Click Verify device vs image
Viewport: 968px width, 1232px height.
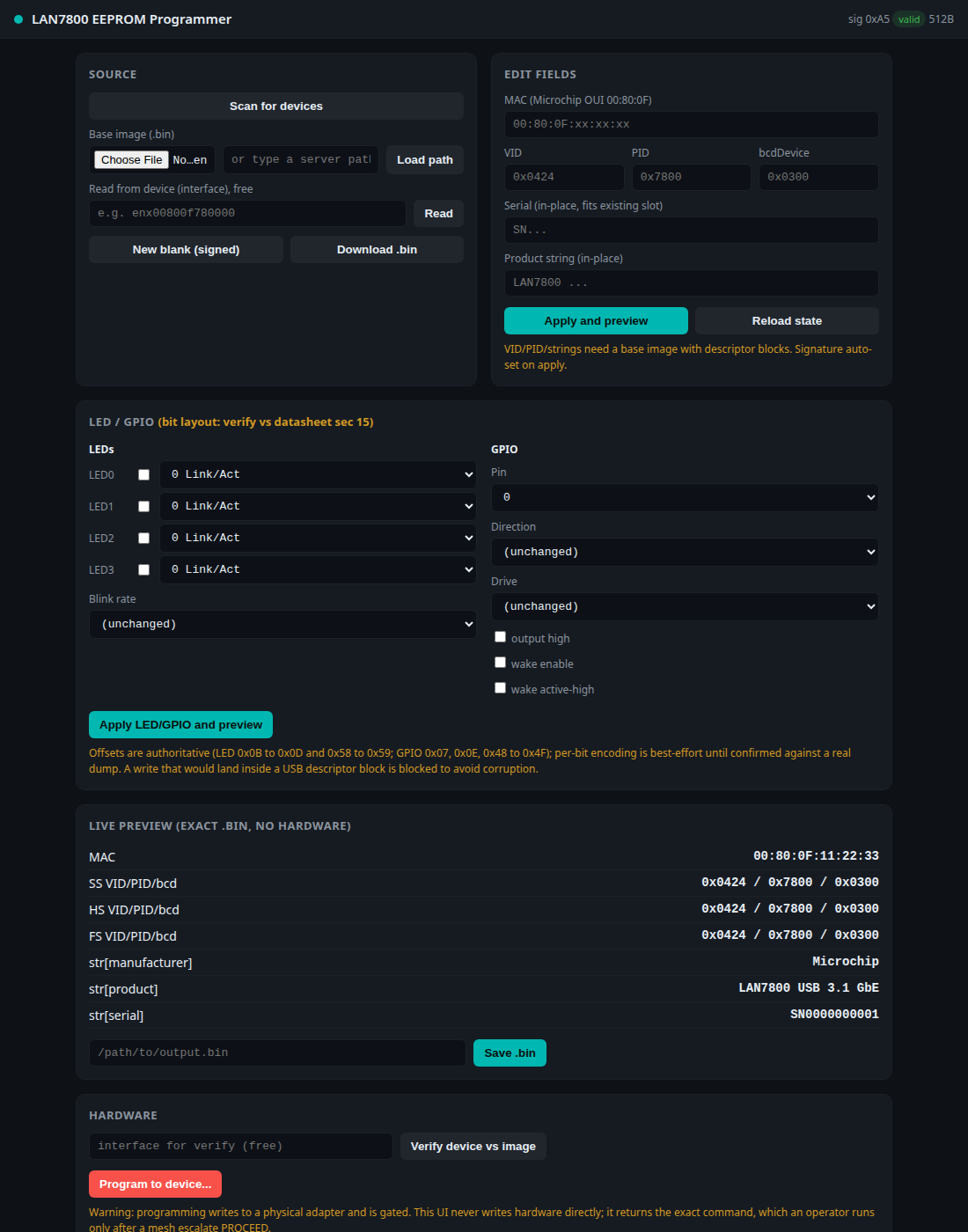473,1147
